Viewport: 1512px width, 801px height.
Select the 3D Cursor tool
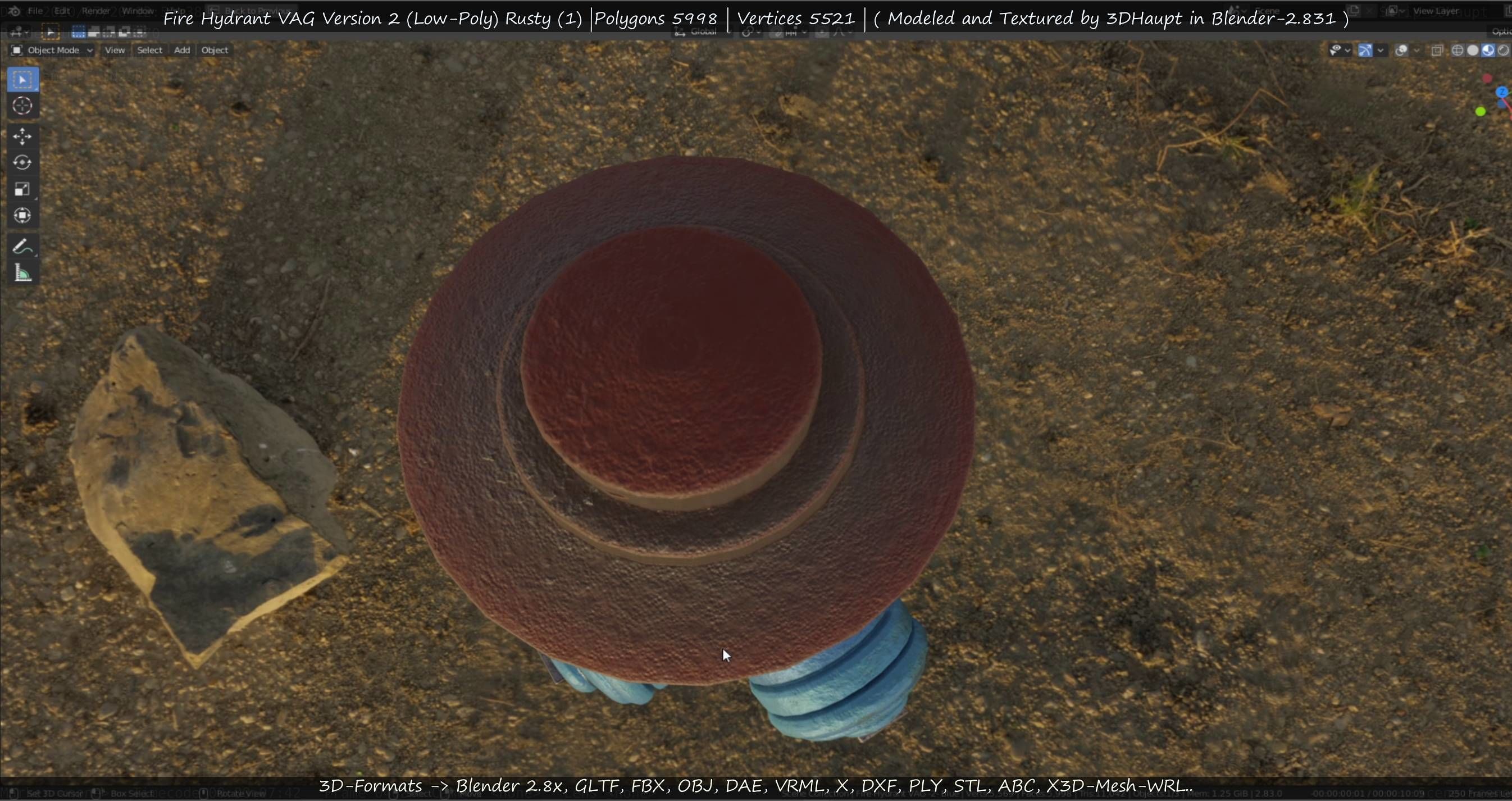[23, 106]
